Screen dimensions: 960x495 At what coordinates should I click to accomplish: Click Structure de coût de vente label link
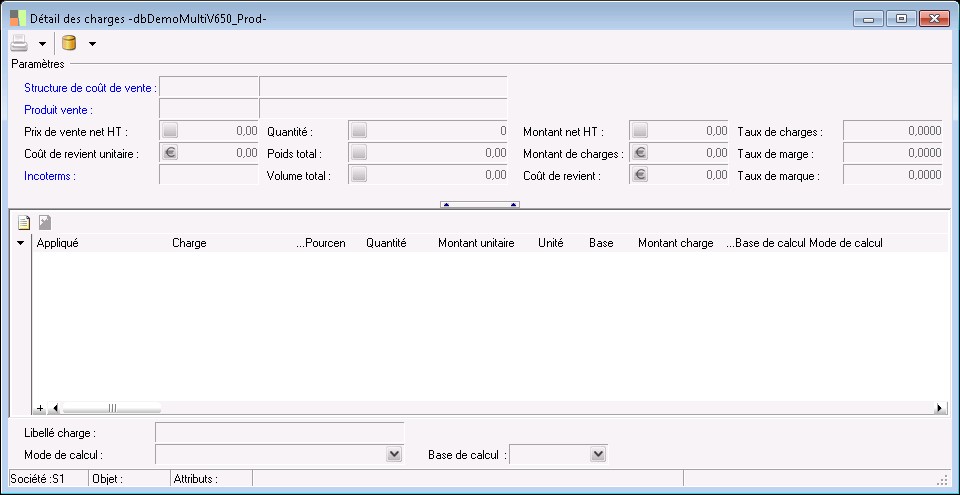[x=91, y=88]
